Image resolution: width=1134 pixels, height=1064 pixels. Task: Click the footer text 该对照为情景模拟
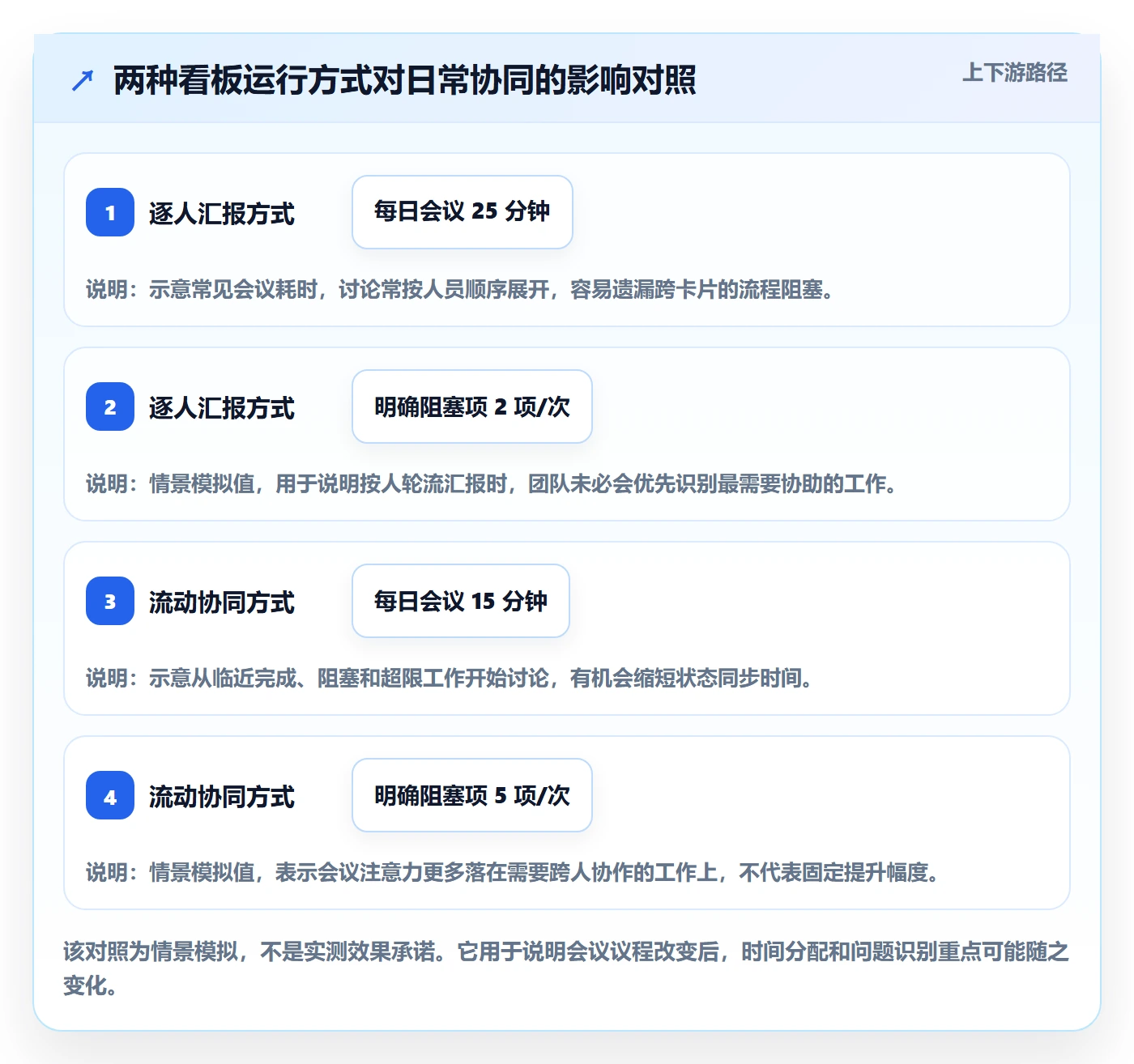(x=566, y=968)
